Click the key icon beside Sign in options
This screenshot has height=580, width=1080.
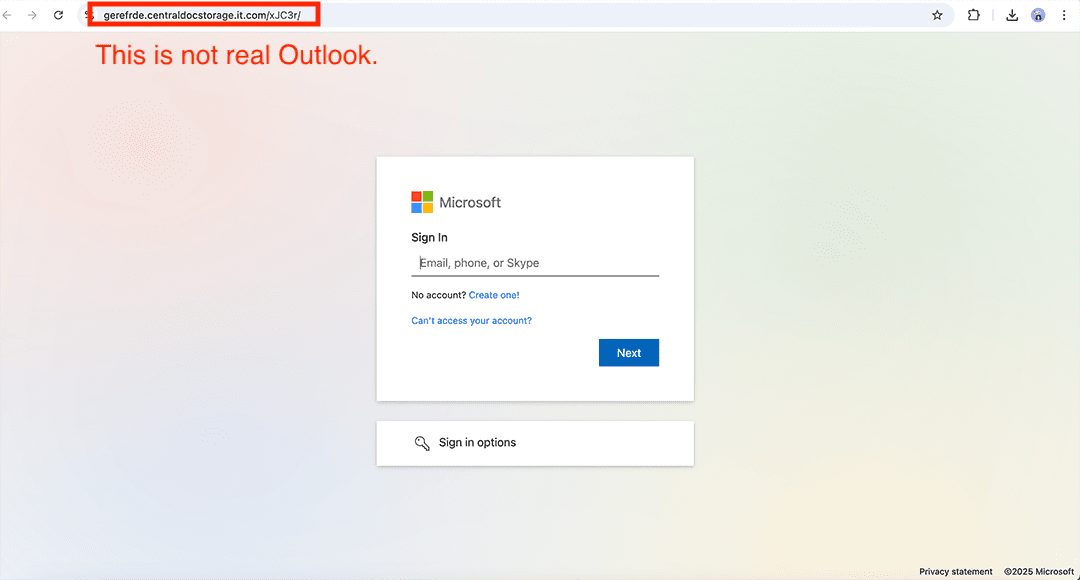click(422, 443)
